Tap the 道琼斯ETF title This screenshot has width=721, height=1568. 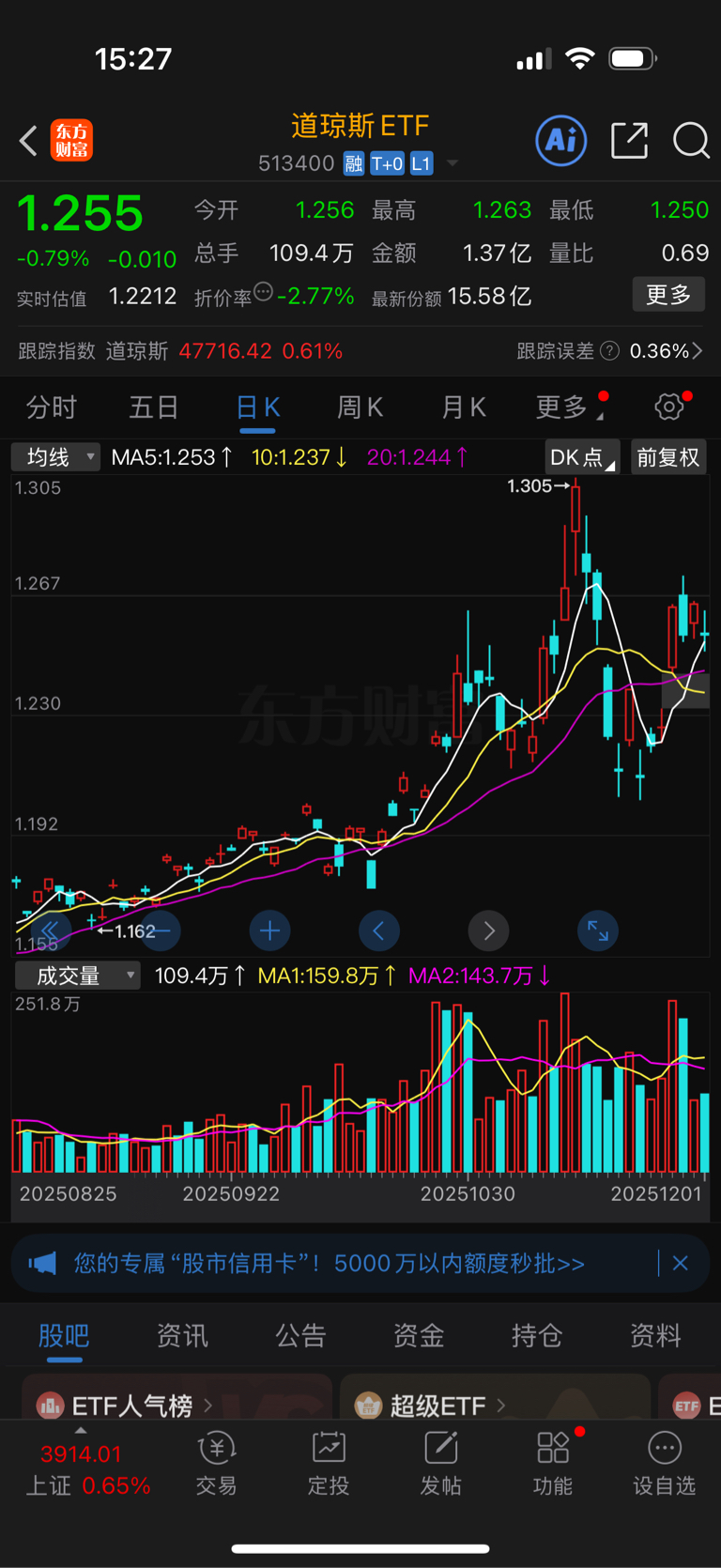point(360,126)
